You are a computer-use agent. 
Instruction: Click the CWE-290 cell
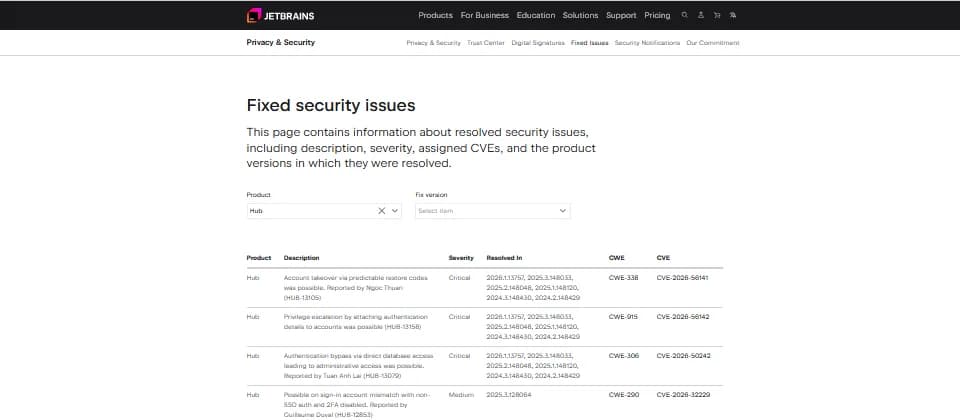(623, 395)
